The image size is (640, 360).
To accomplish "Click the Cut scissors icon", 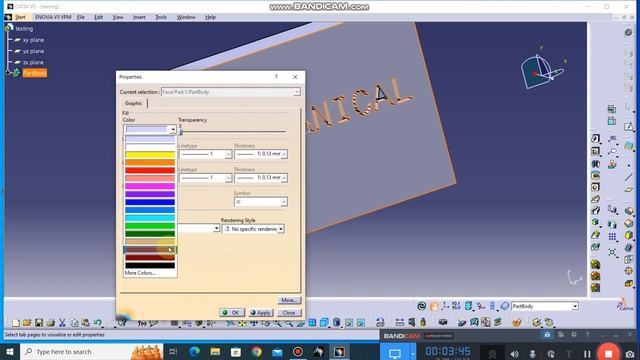I will point(62,323).
